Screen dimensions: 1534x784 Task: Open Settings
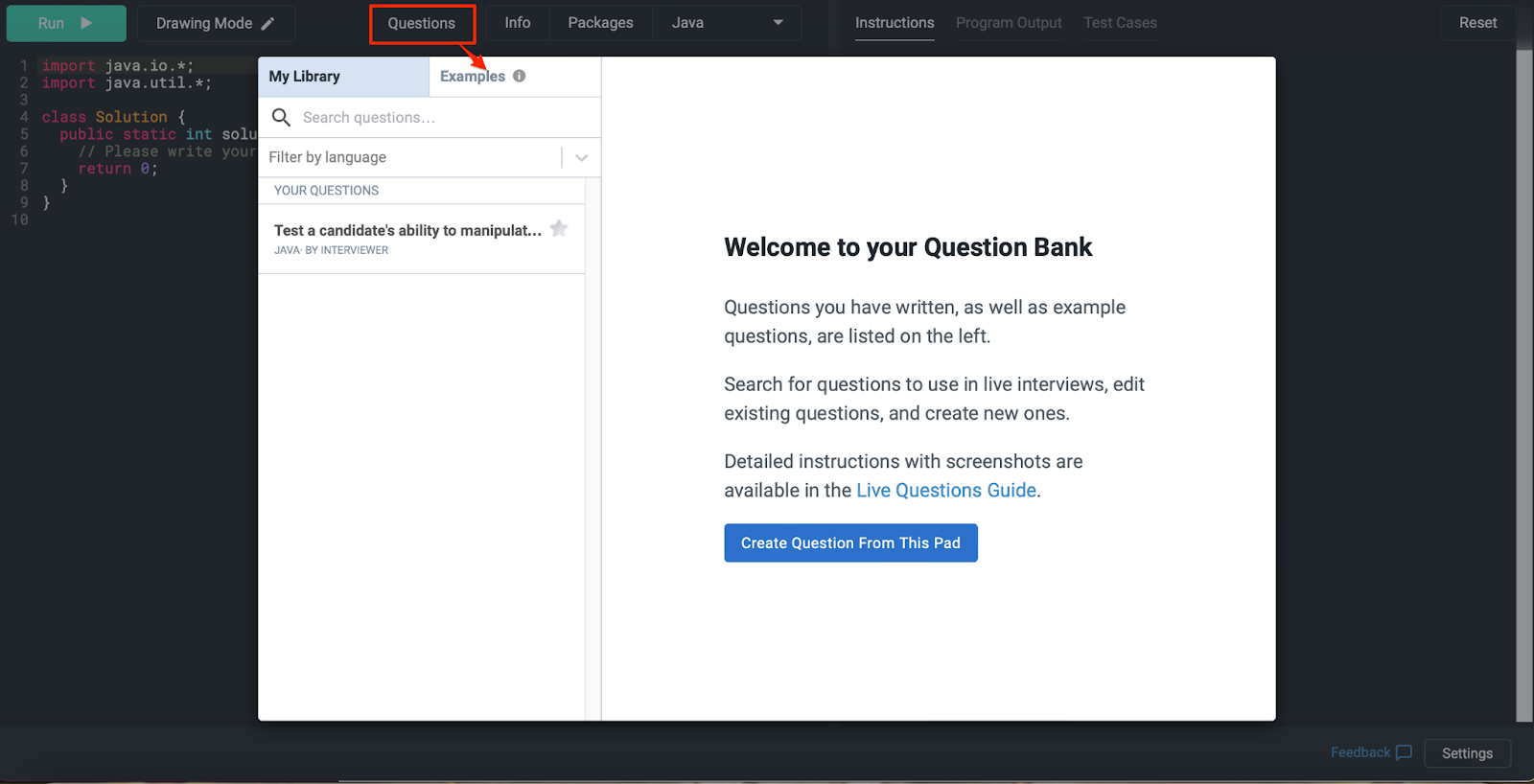(1467, 753)
